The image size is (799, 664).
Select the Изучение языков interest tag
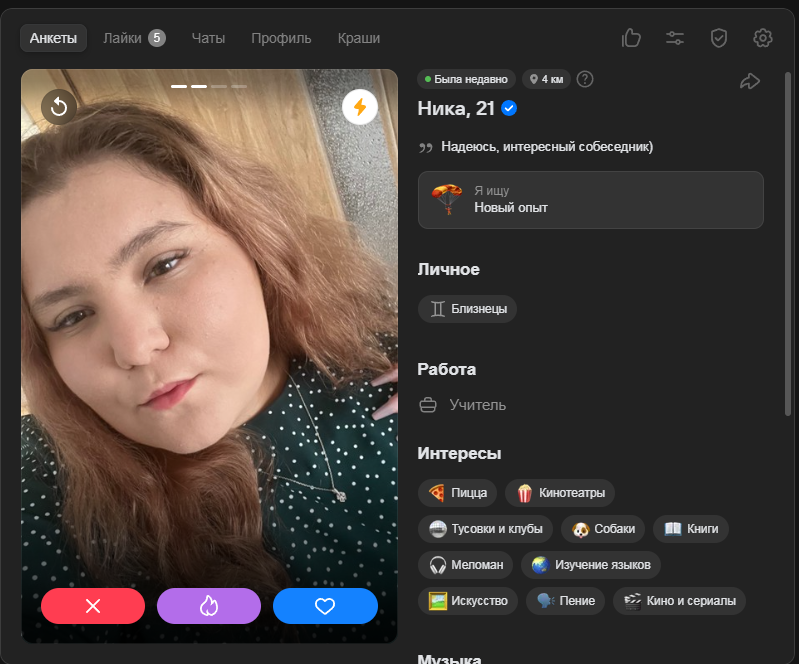pyautogui.click(x=591, y=565)
